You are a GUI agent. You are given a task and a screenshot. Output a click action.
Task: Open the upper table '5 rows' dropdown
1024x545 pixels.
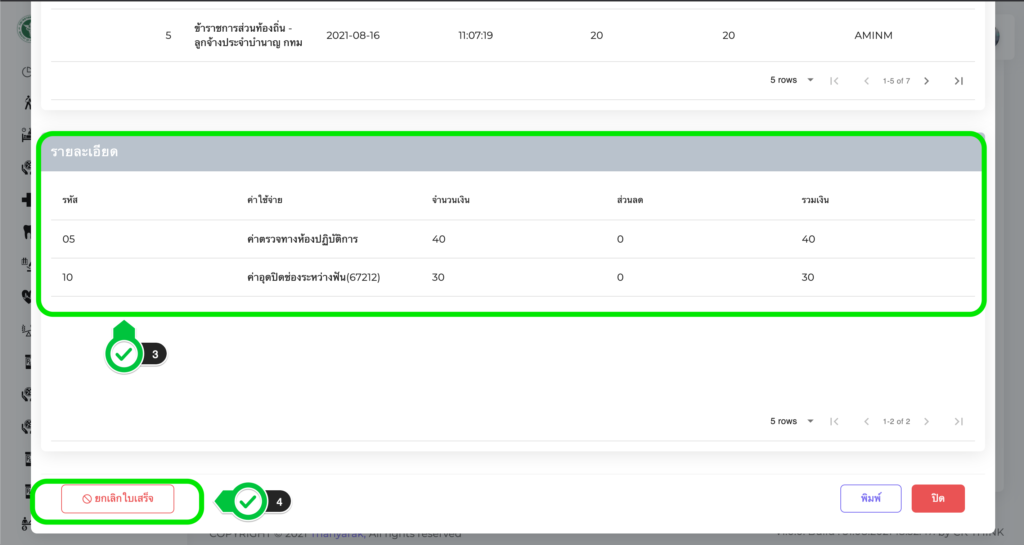[792, 81]
